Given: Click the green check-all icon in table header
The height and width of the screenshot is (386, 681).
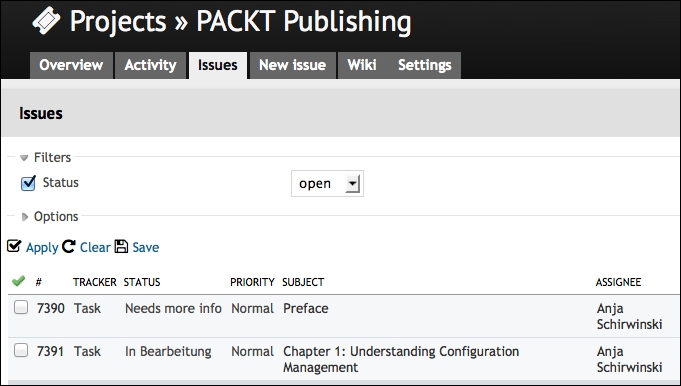Looking at the screenshot, I should point(18,281).
